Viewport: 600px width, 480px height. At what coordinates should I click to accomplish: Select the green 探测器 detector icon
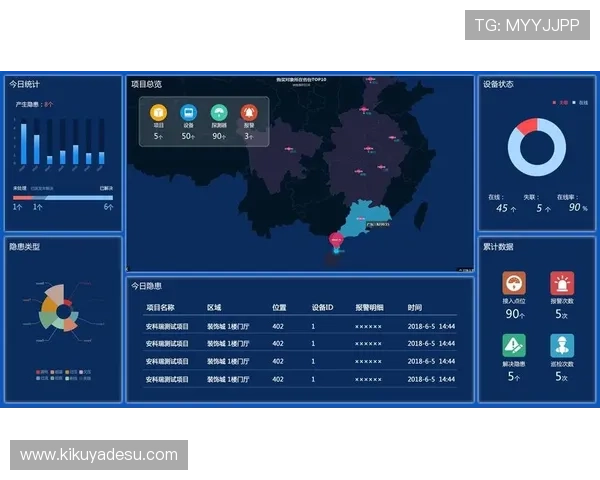click(x=219, y=113)
